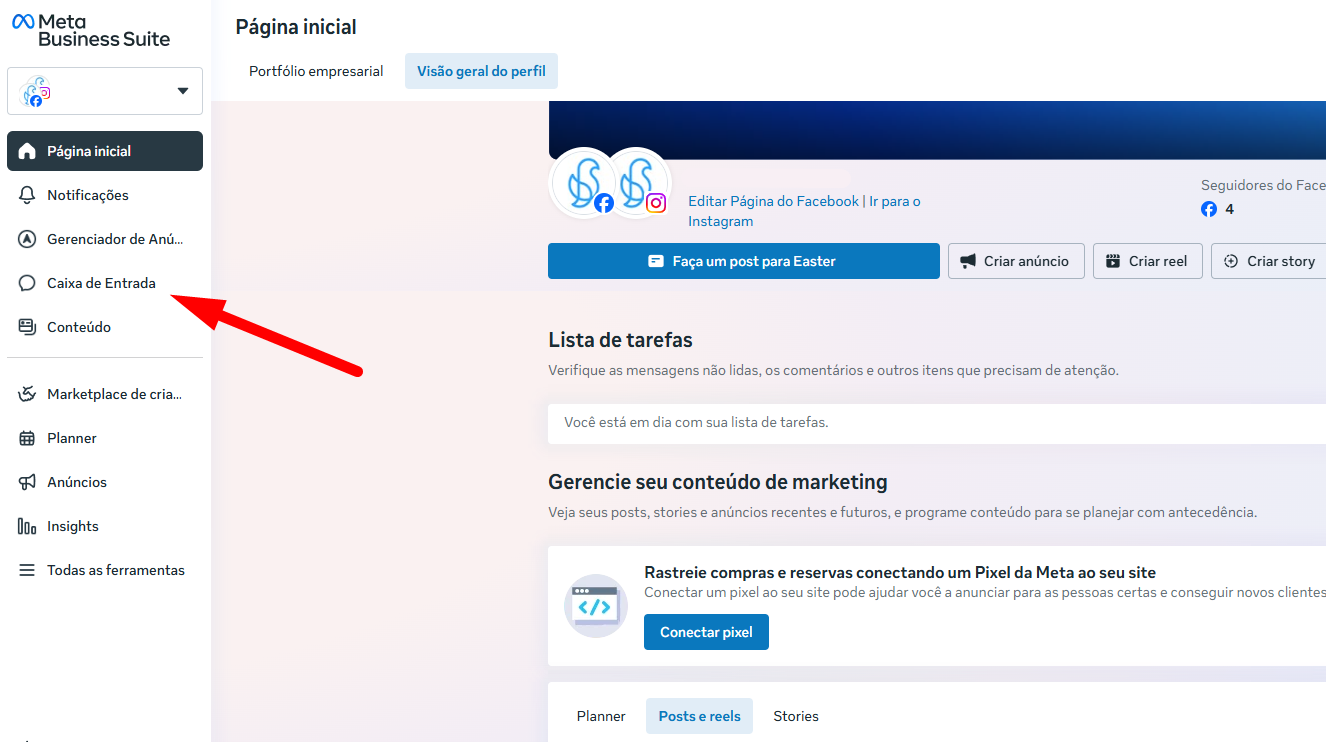Click Faça um post para Easter button
This screenshot has height=742, width=1326.
(x=744, y=261)
